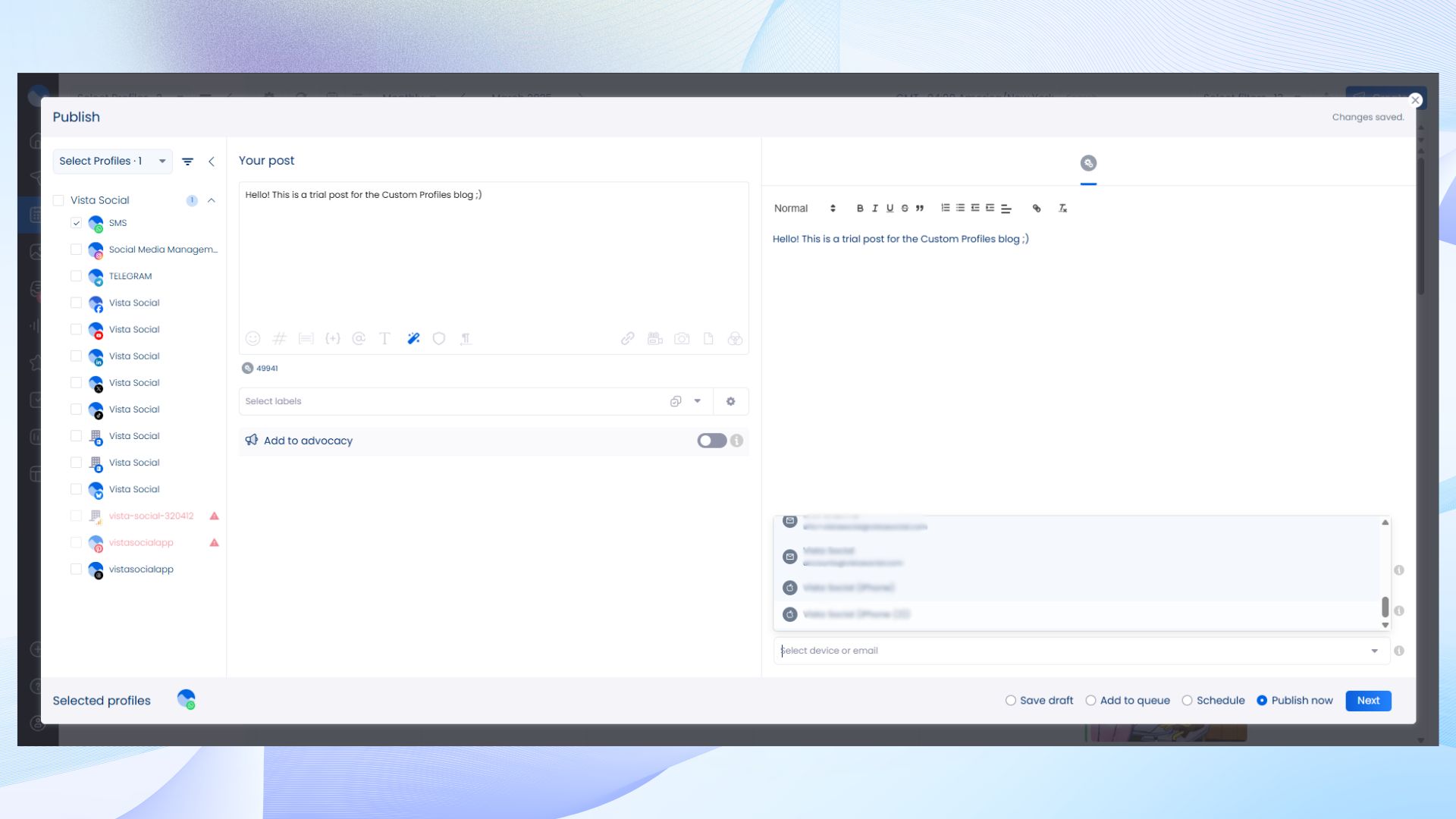The image size is (1456, 819).
Task: Open the Select Profiles dropdown
Action: (112, 161)
